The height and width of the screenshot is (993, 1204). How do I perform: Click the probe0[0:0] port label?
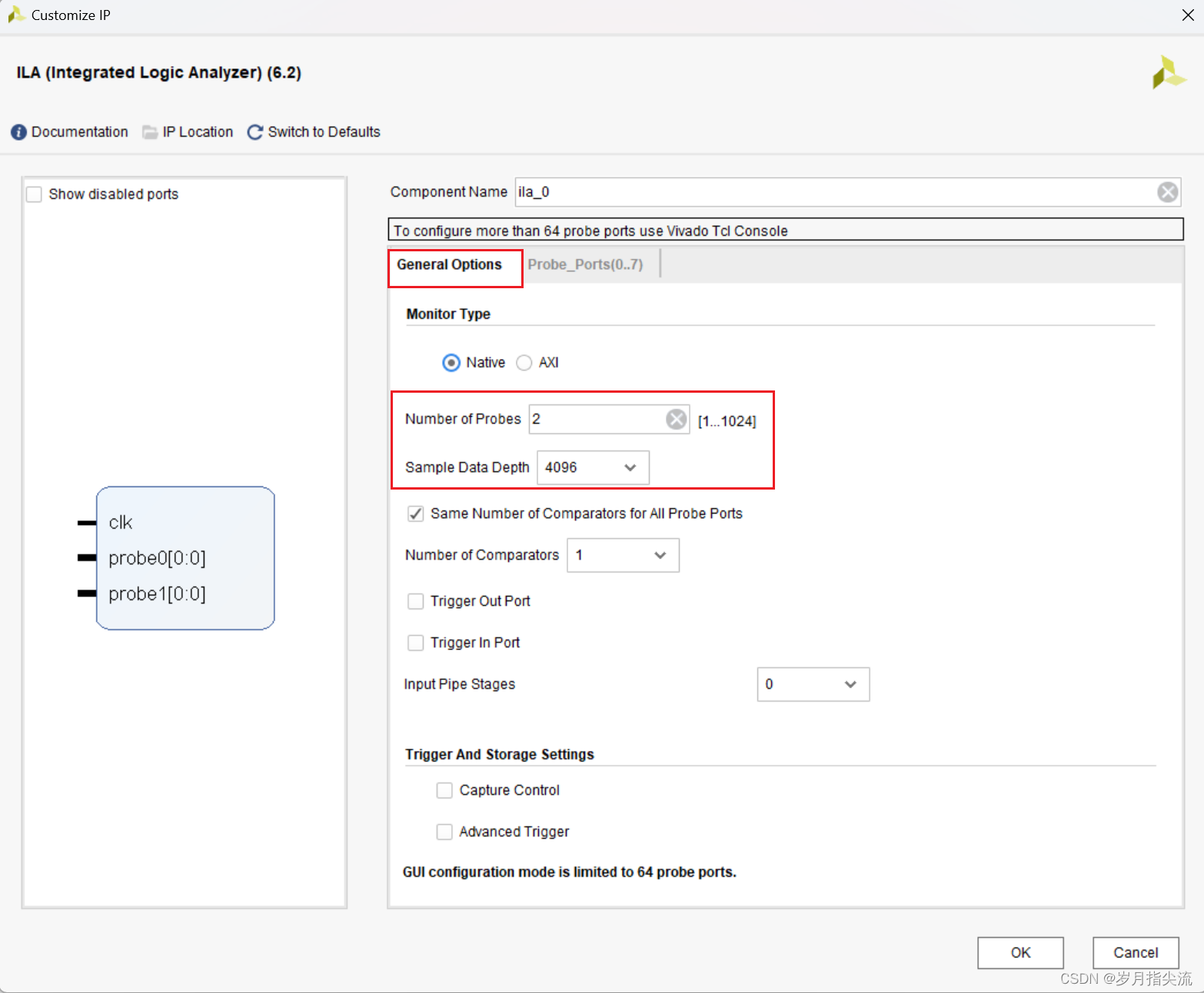coord(158,558)
